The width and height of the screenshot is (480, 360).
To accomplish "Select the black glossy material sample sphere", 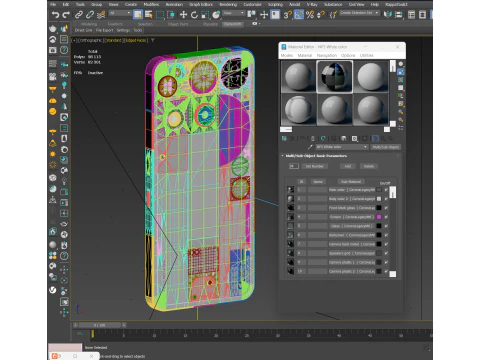I will coord(334,77).
